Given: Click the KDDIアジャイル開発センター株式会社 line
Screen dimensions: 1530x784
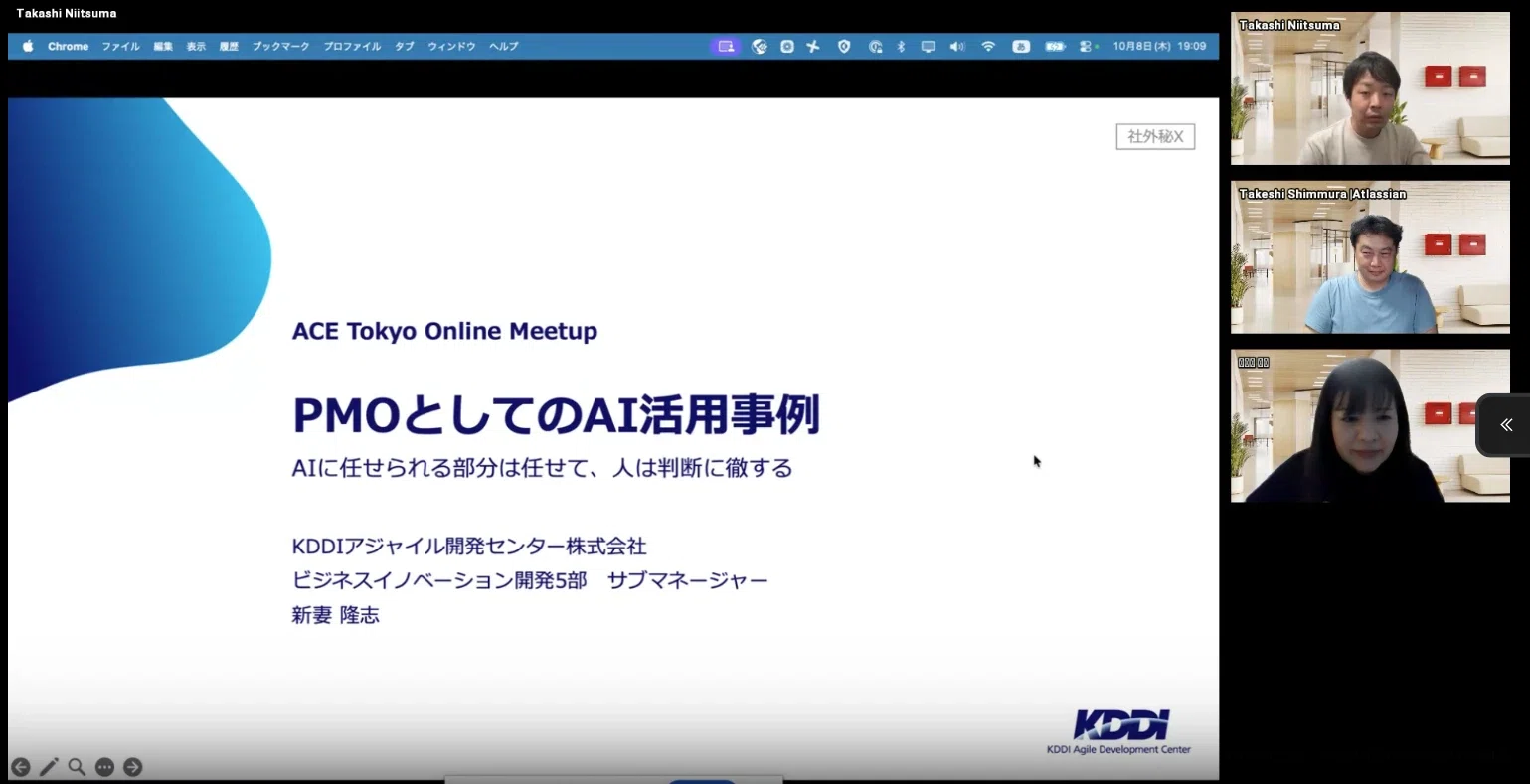Looking at the screenshot, I should 469,547.
